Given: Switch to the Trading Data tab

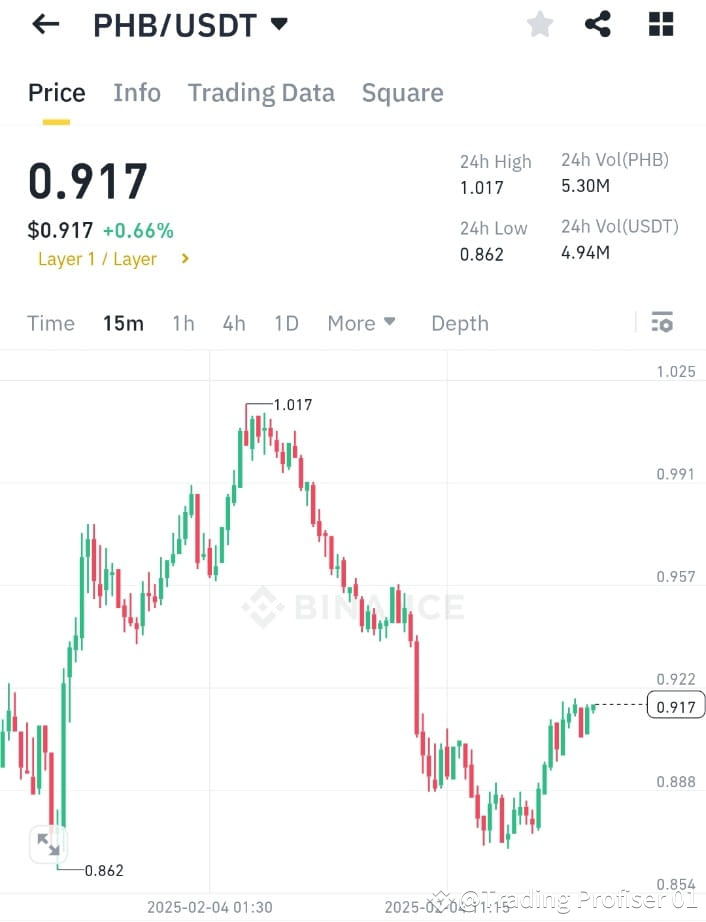Looking at the screenshot, I should (x=261, y=92).
